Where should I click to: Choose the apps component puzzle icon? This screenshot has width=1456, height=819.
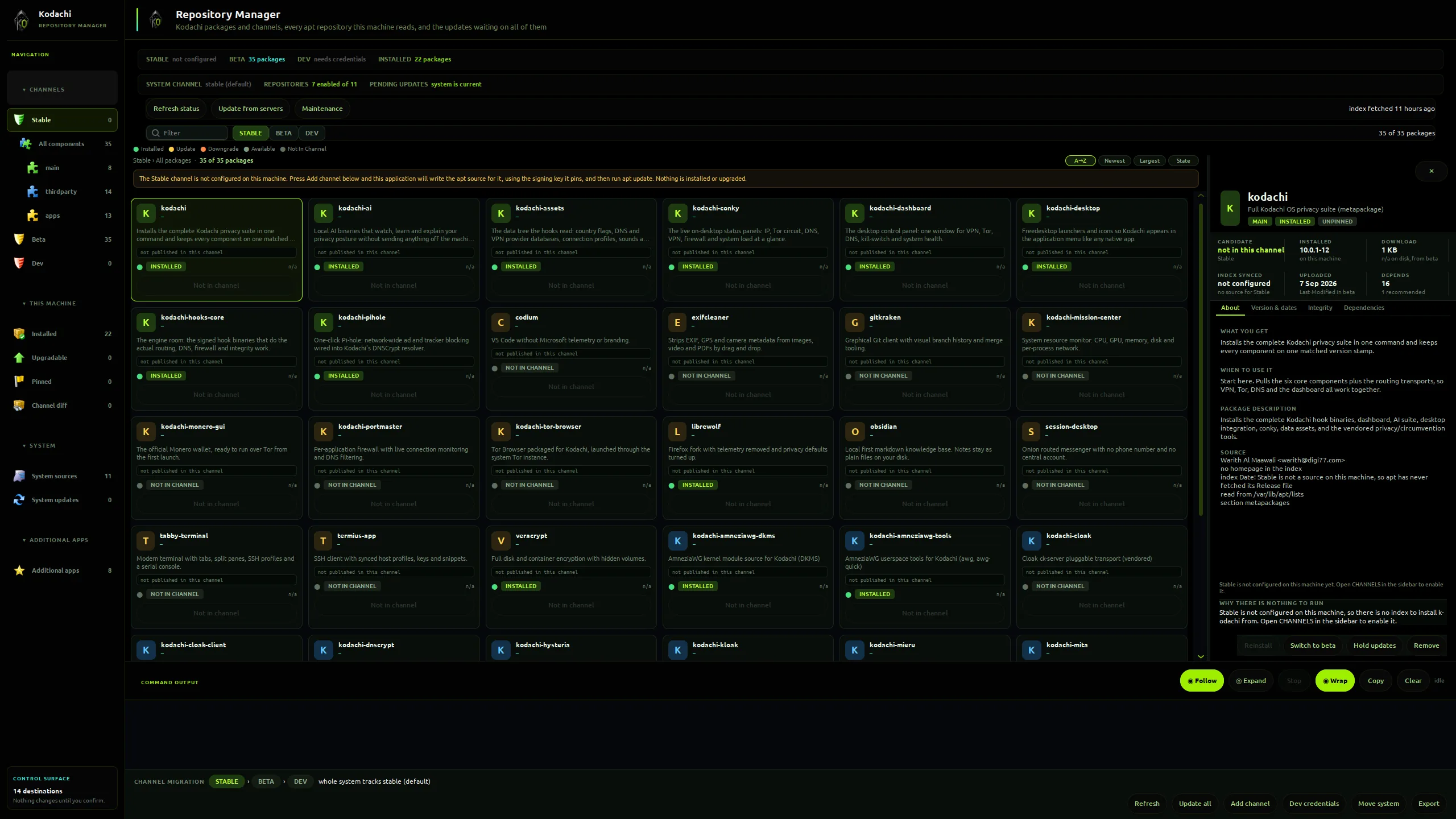pos(32,216)
